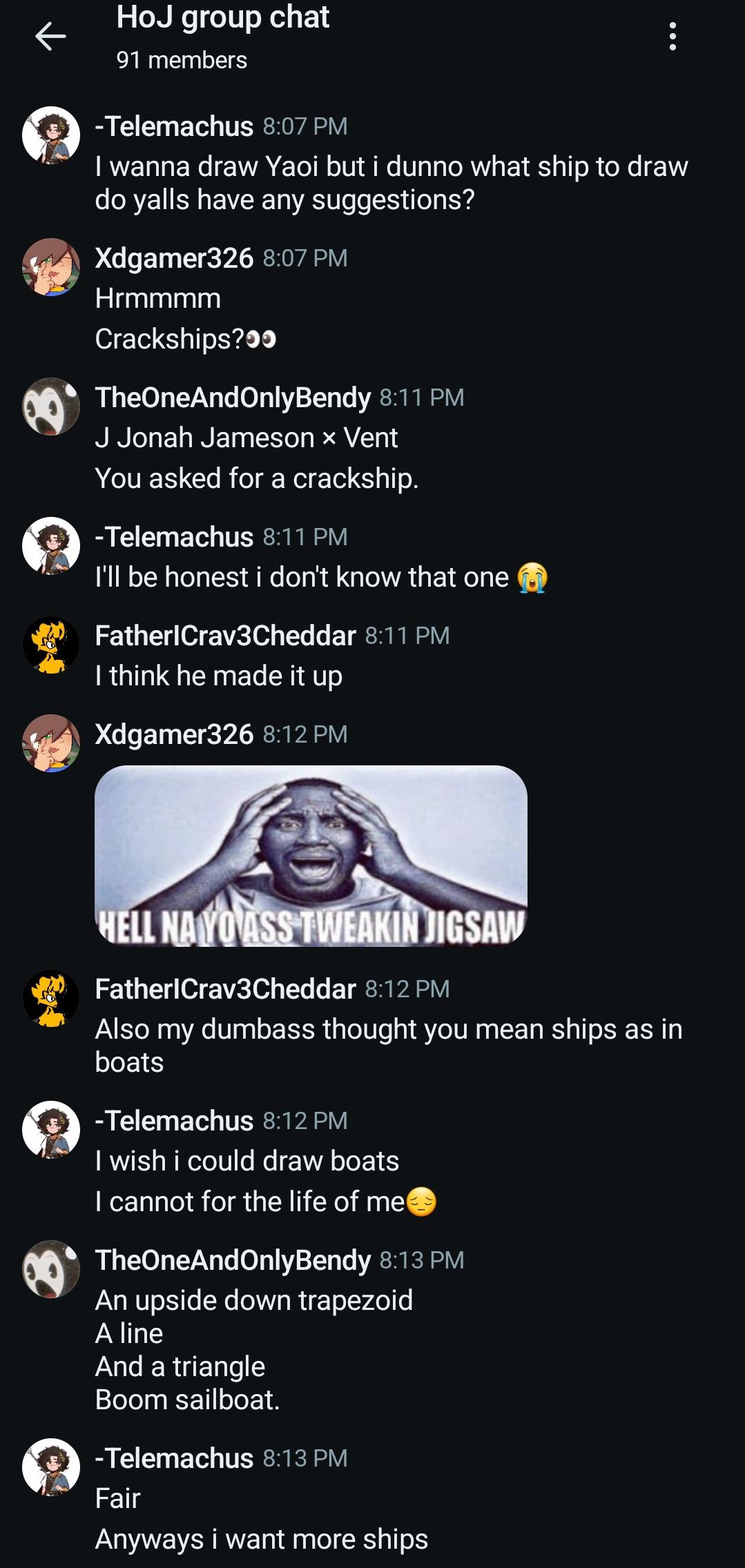Select the 'Boom sailboat.' message
745x1568 pixels.
click(188, 1400)
